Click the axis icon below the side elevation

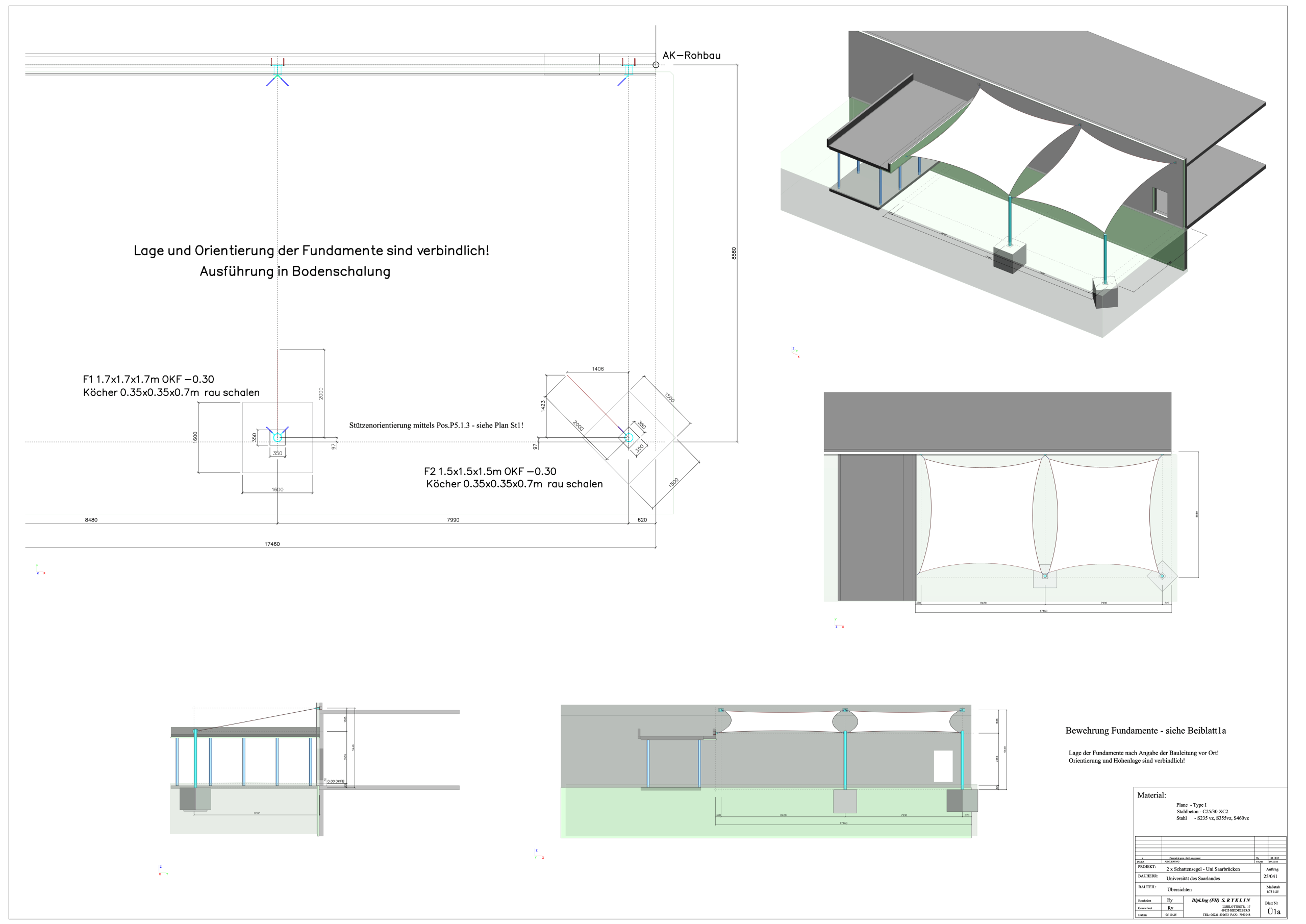point(163,870)
